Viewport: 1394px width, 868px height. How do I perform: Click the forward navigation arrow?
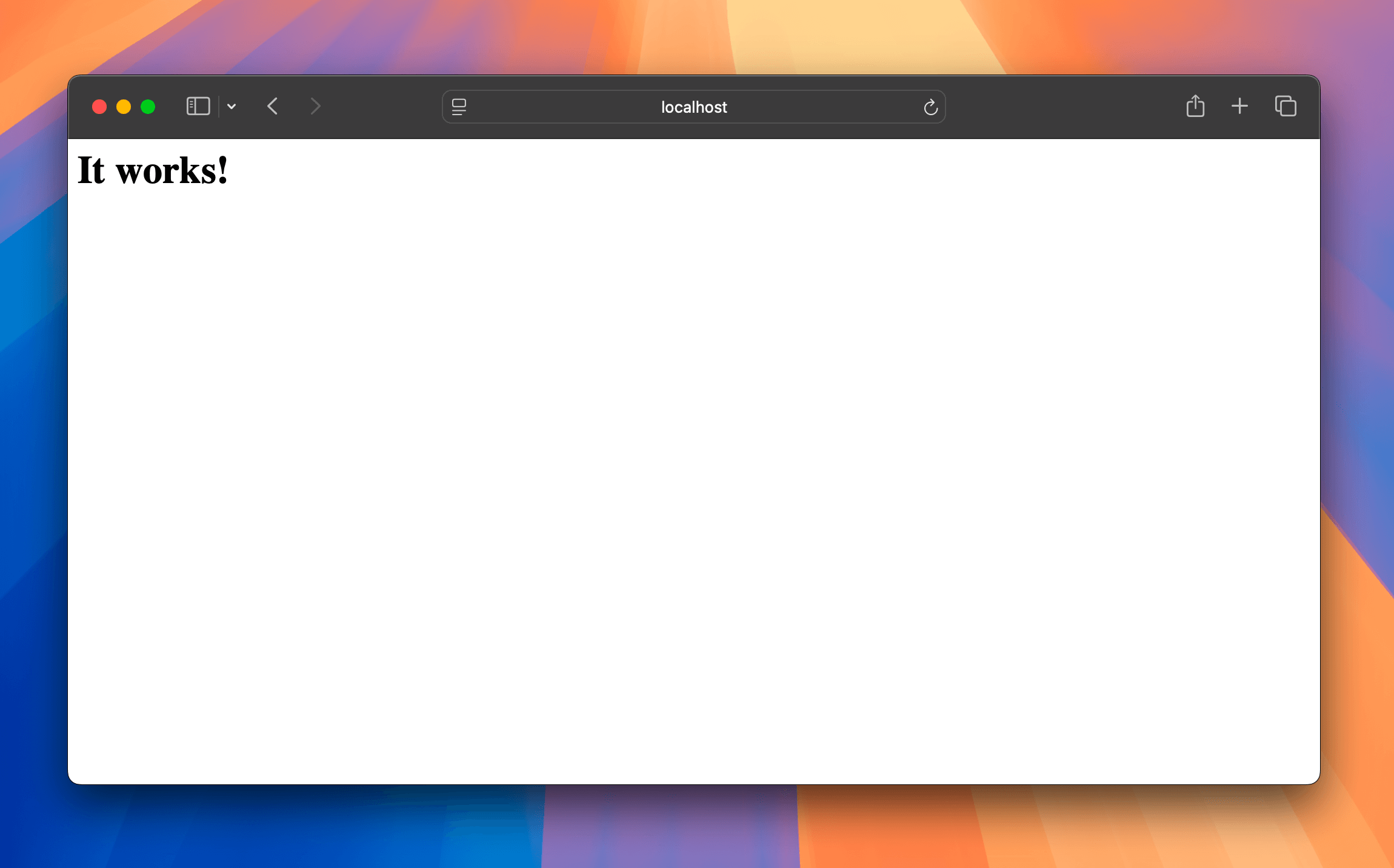point(315,107)
